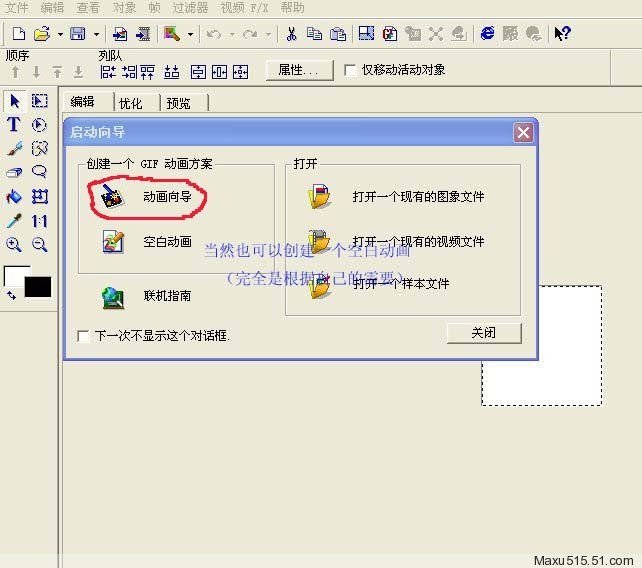
Task: Choose the 动画向导 animation wizard option
Action: pyautogui.click(x=147, y=197)
